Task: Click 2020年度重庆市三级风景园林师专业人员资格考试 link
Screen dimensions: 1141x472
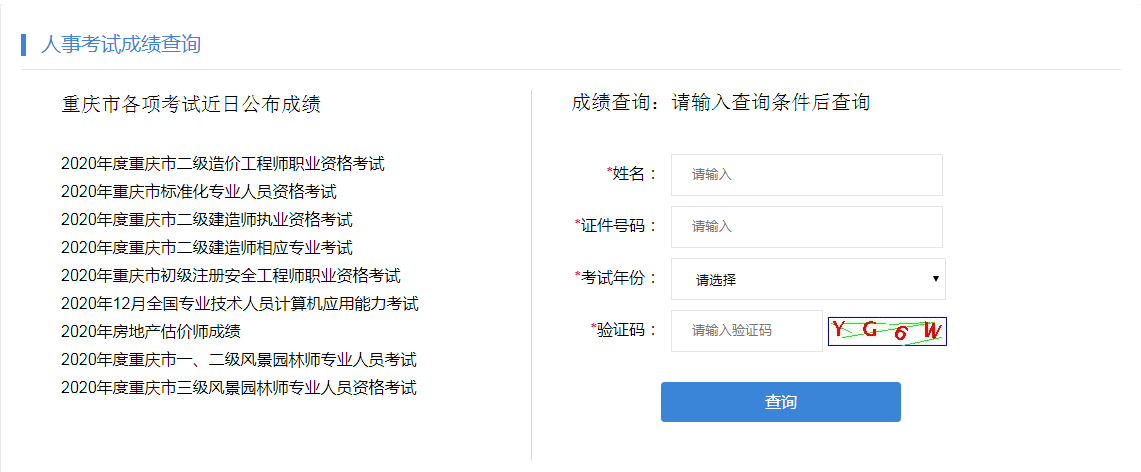Action: [238, 388]
